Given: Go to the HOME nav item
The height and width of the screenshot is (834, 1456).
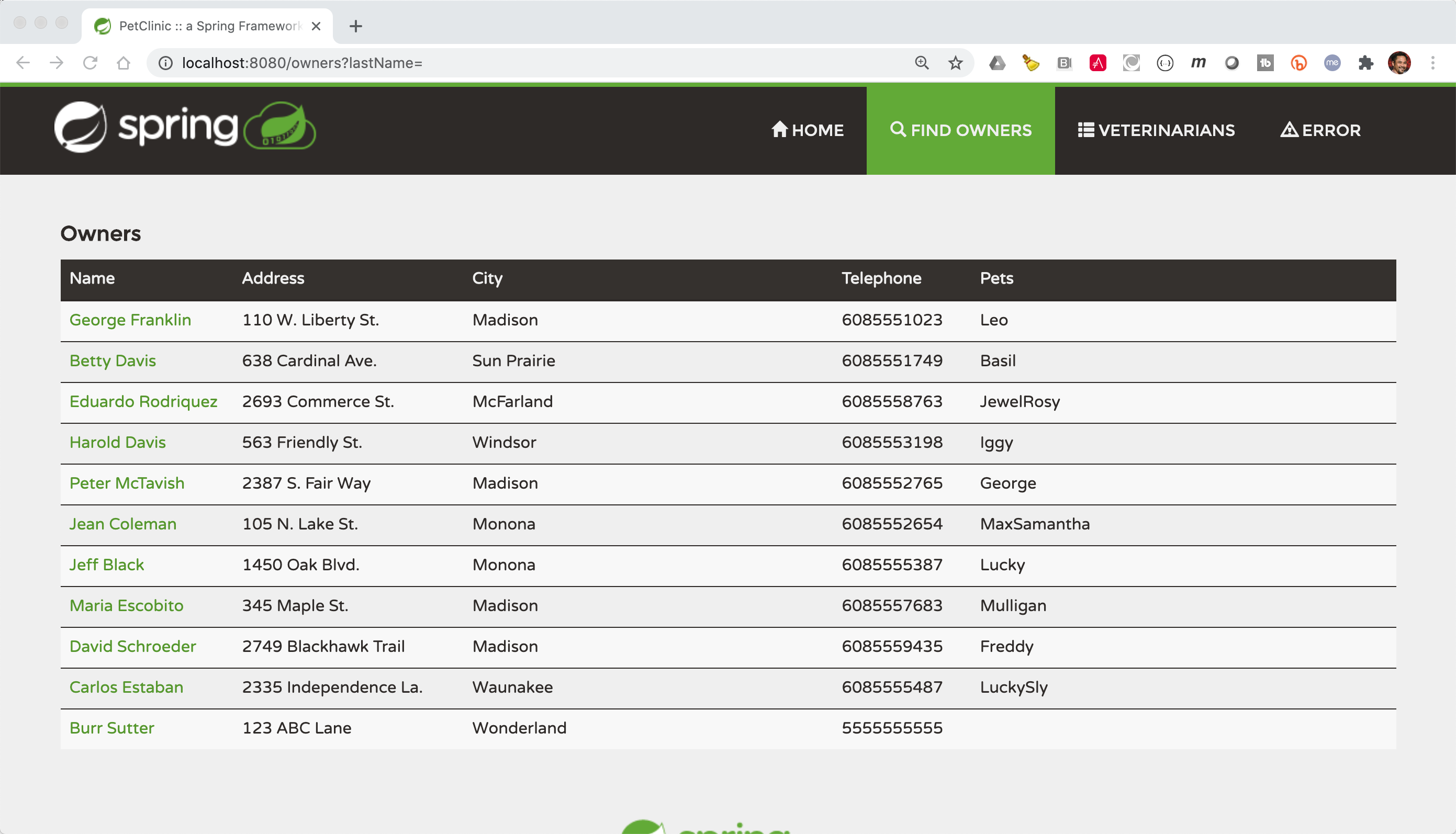Looking at the screenshot, I should coord(808,130).
